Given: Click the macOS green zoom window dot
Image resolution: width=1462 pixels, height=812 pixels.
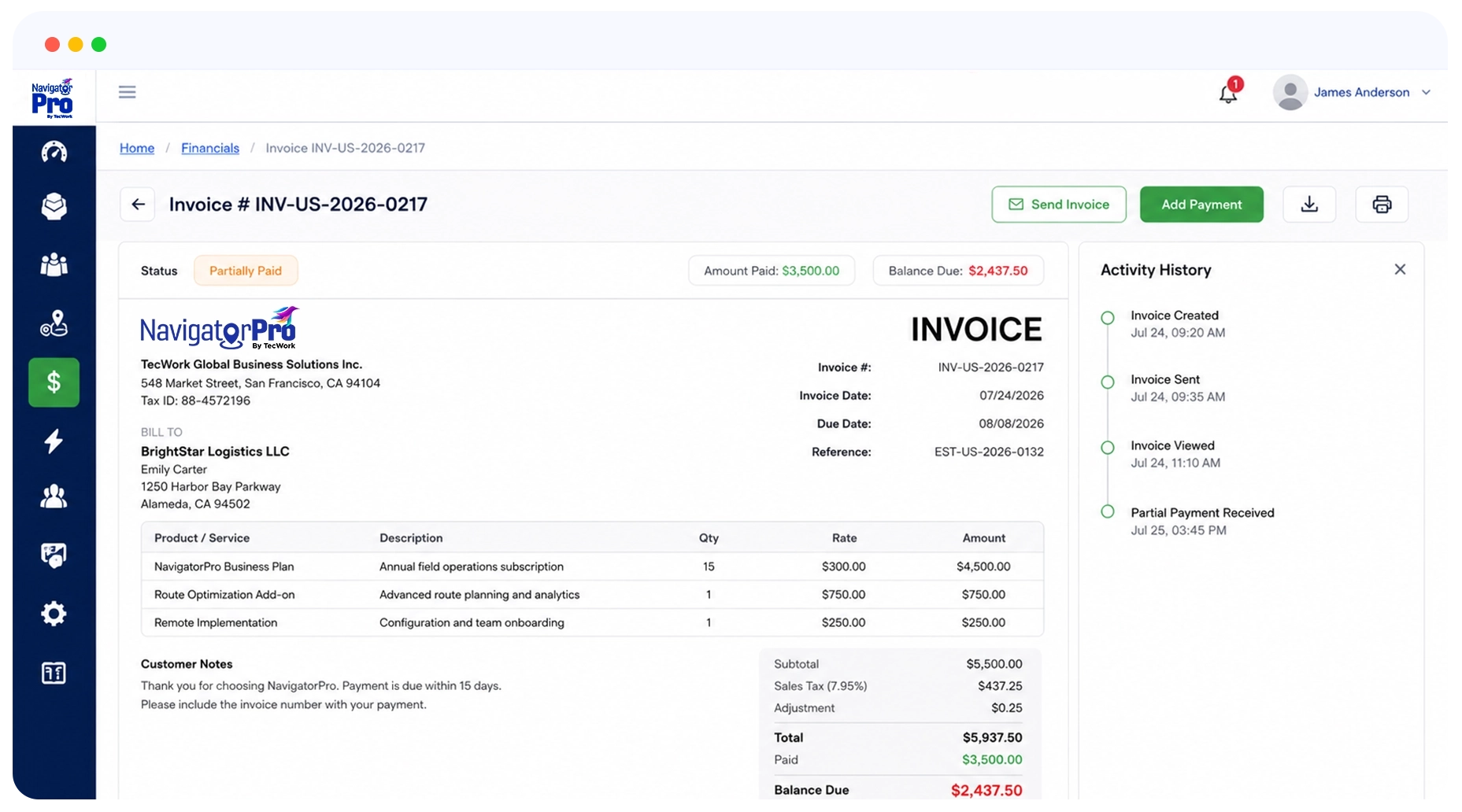Looking at the screenshot, I should tap(99, 44).
